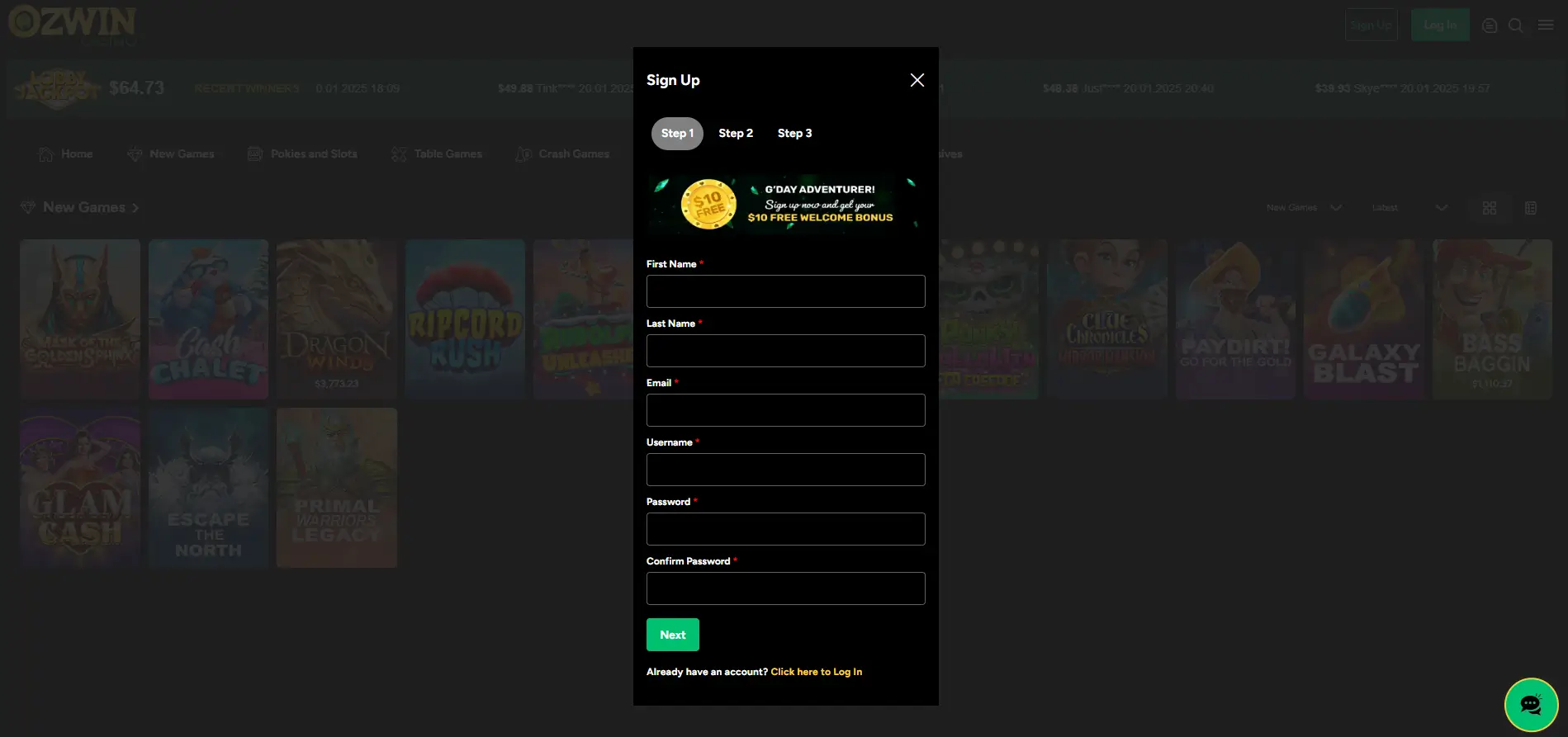Image resolution: width=1568 pixels, height=737 pixels.
Task: Click the slot machine icon for Pokies
Action: pos(255,154)
